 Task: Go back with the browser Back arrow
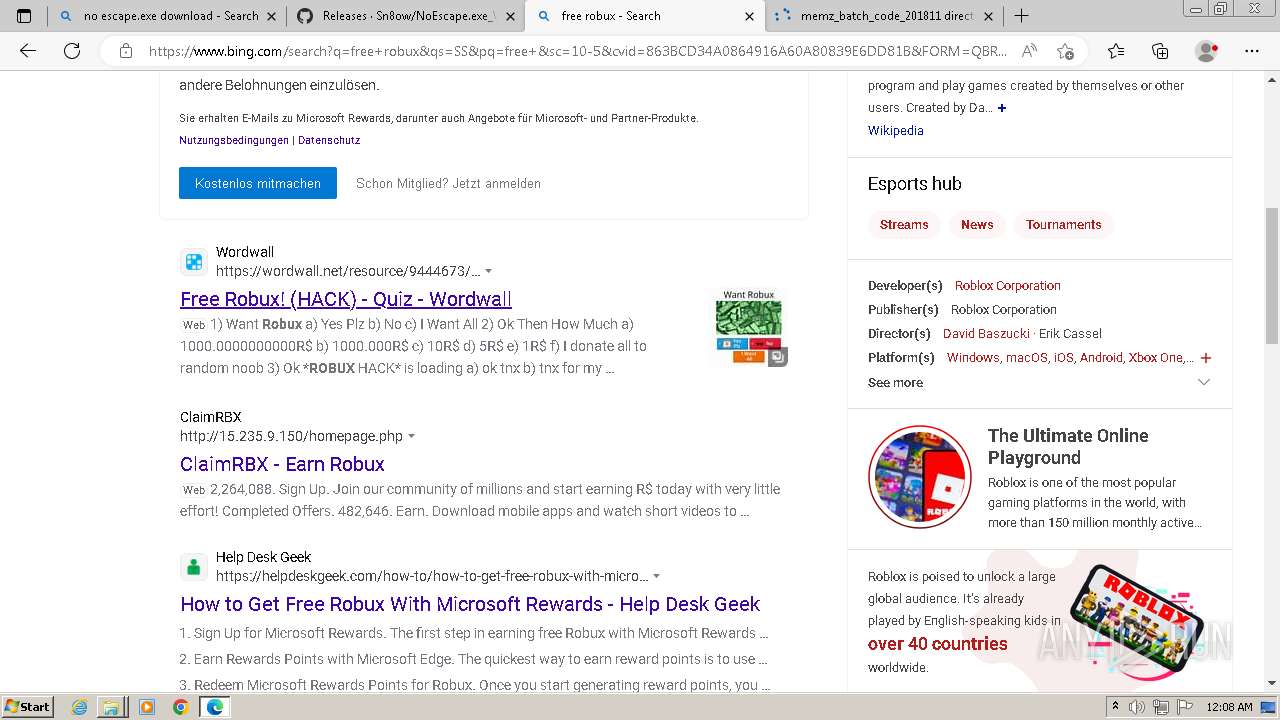click(x=28, y=51)
